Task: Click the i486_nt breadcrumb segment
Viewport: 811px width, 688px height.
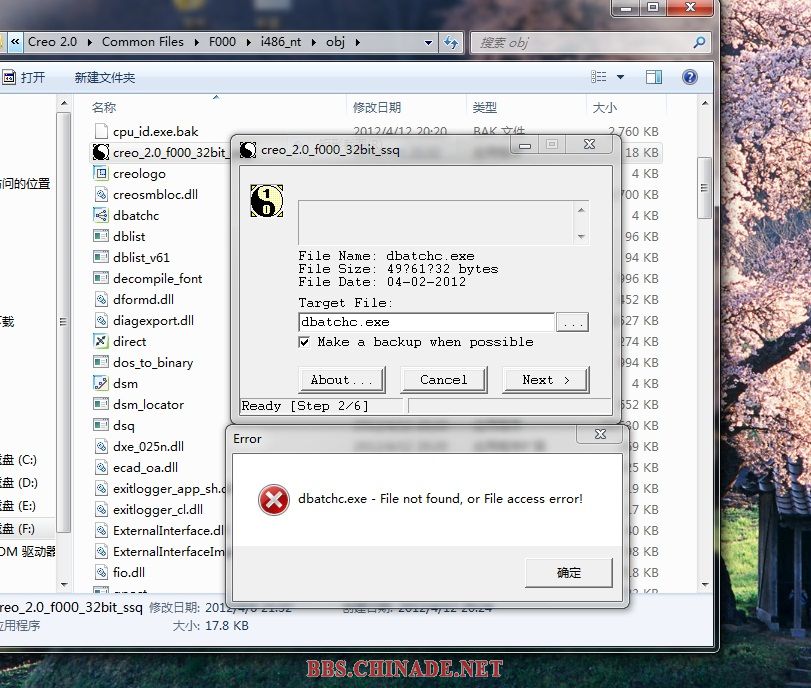Action: click(281, 42)
